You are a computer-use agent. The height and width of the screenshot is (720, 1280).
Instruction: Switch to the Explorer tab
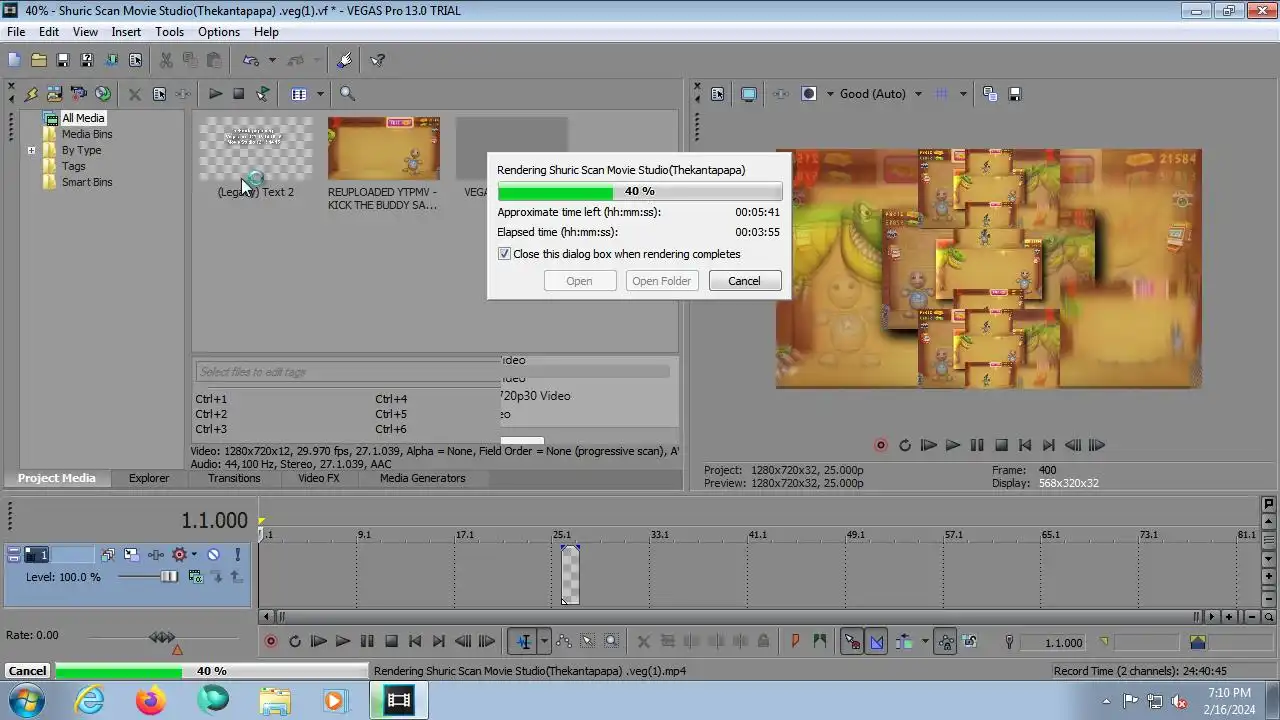click(149, 478)
